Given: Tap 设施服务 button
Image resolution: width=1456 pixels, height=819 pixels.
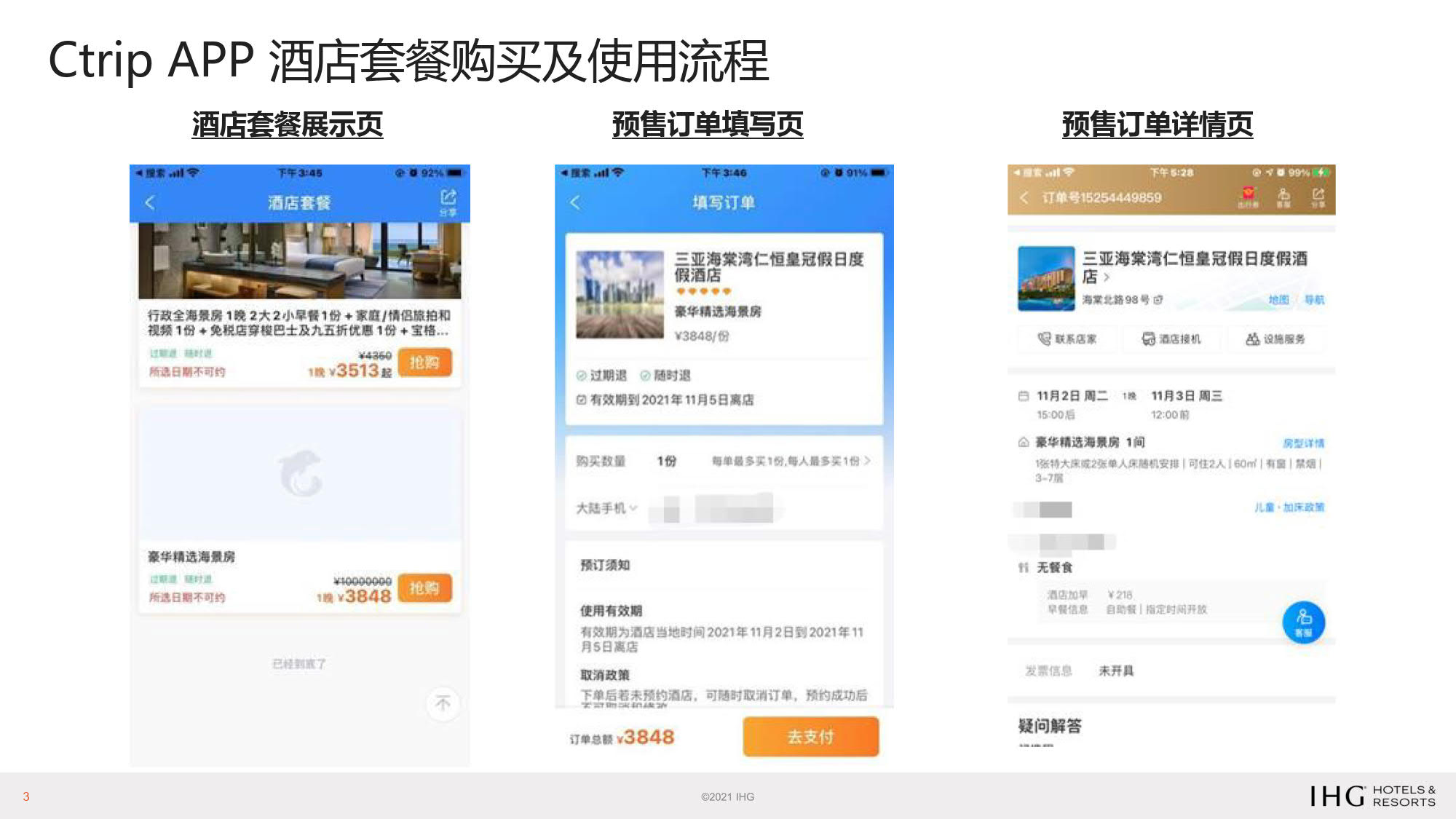Looking at the screenshot, I should (1275, 339).
